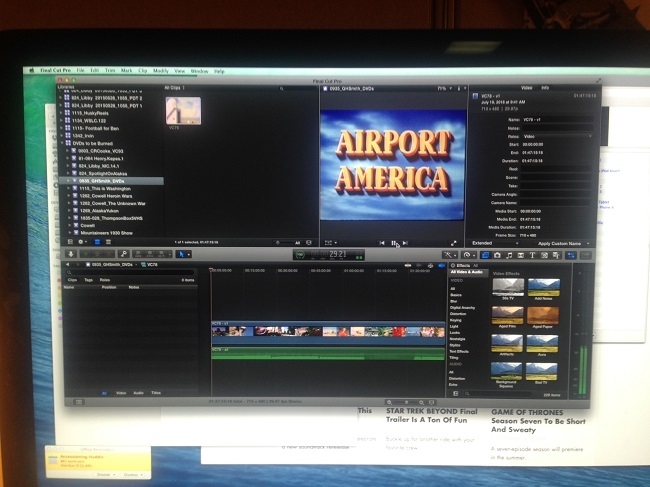Viewport: 650px width, 487px height.
Task: Open the viewer zoom 71% dropdown
Action: click(443, 89)
